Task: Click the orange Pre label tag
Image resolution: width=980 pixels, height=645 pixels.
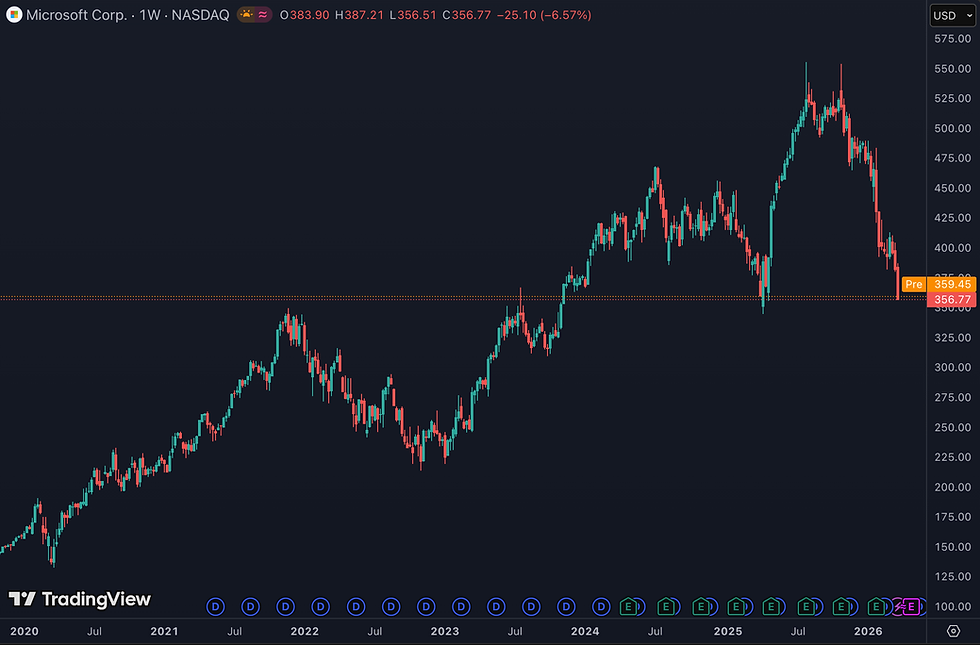Action: [x=914, y=284]
